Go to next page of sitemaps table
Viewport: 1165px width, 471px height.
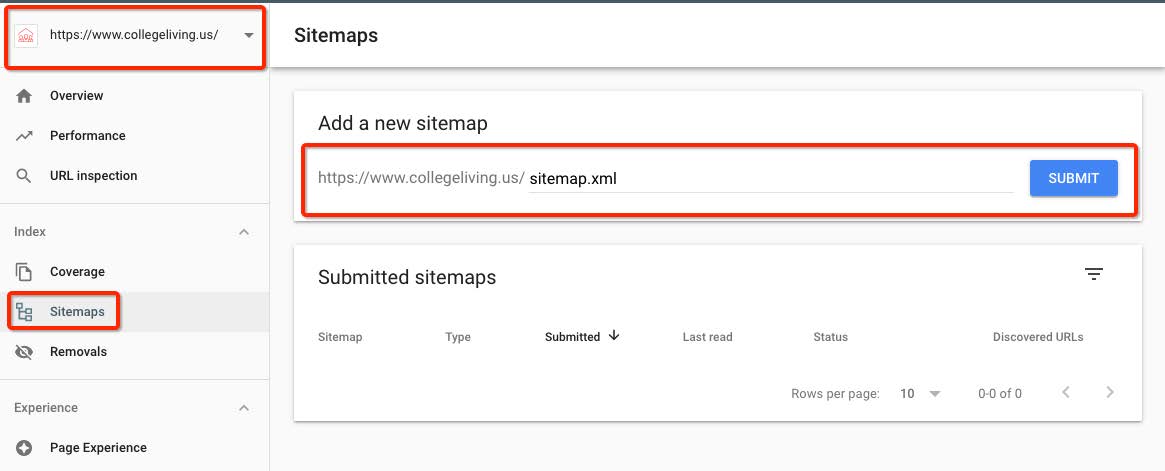pyautogui.click(x=1110, y=392)
